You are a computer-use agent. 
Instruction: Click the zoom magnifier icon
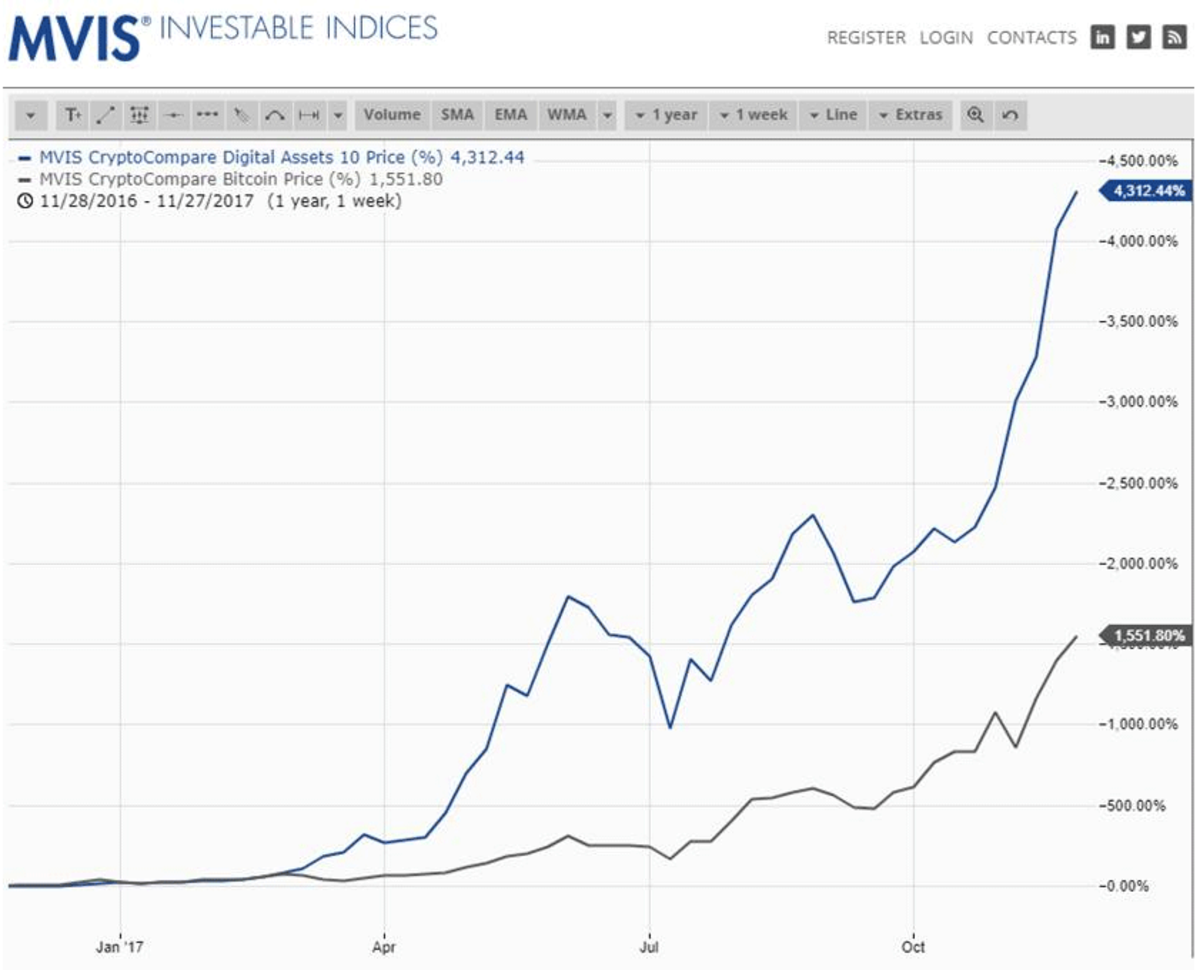click(x=976, y=115)
